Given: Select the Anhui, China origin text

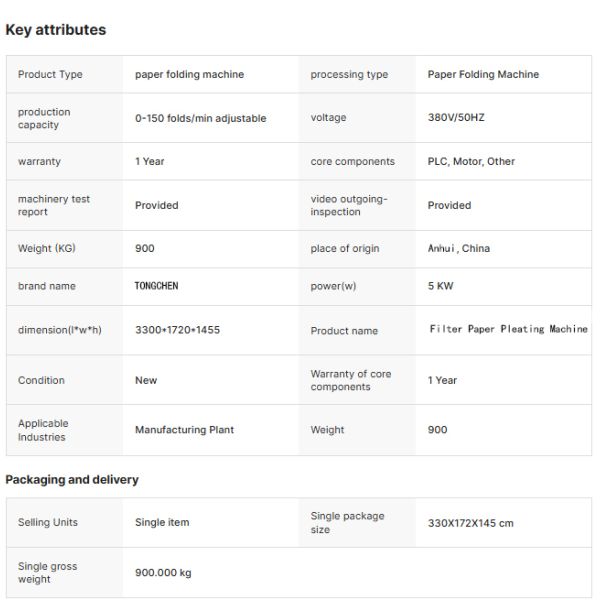Looking at the screenshot, I should click(x=459, y=248).
